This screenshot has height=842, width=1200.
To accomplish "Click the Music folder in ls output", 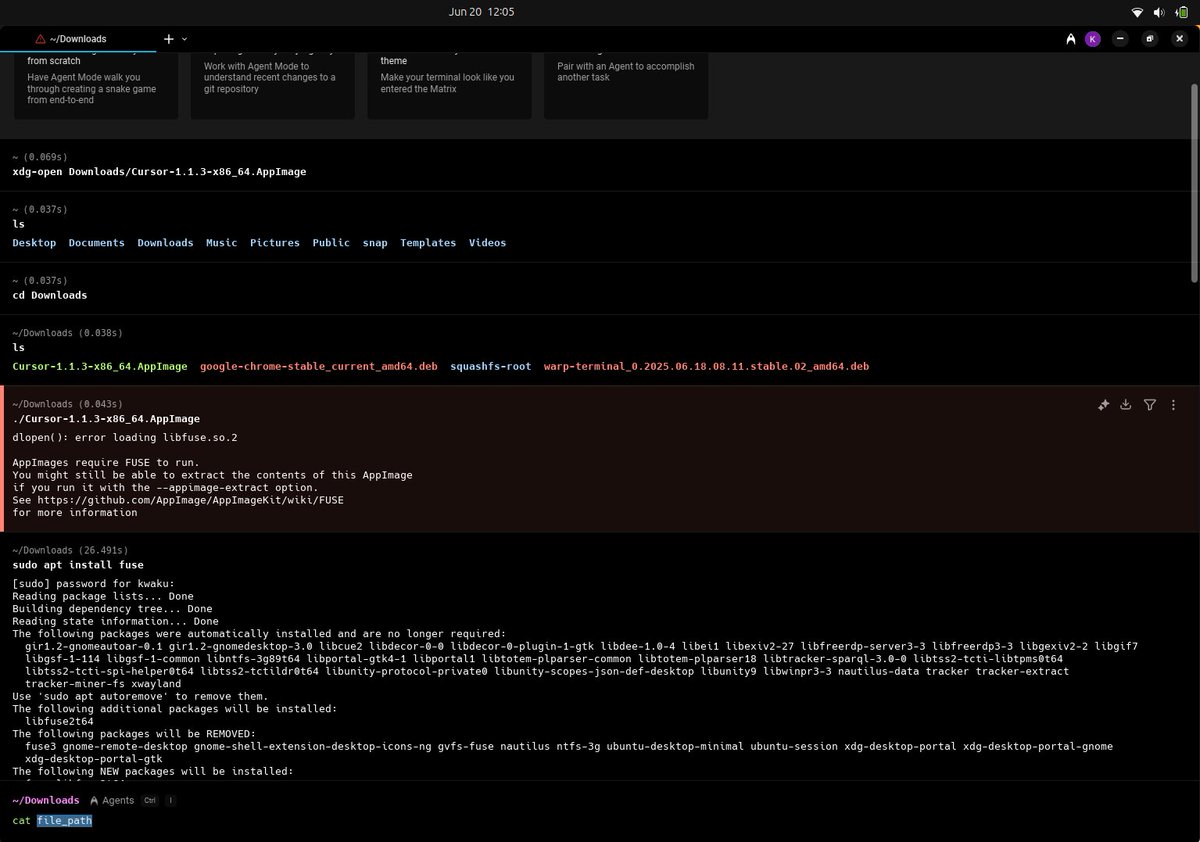I will click(x=222, y=243).
